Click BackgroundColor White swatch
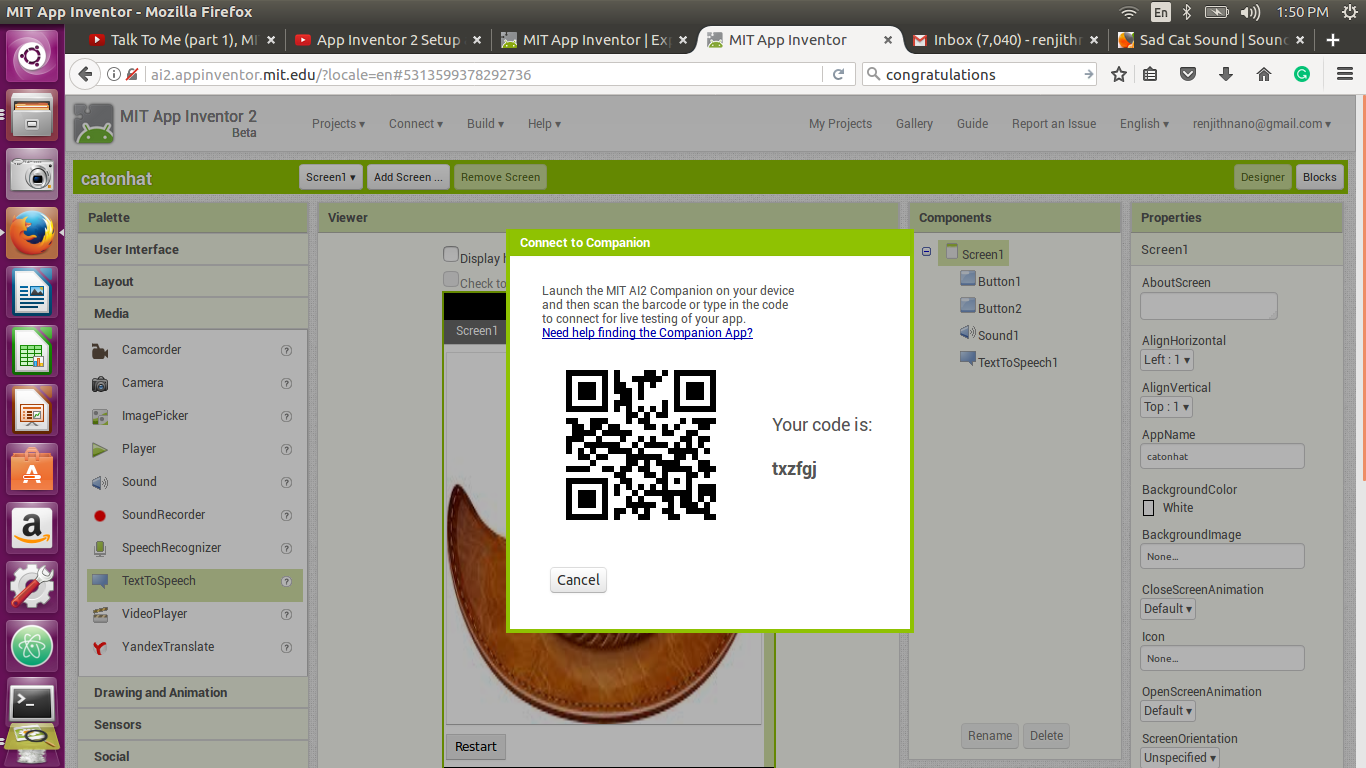 click(1148, 508)
